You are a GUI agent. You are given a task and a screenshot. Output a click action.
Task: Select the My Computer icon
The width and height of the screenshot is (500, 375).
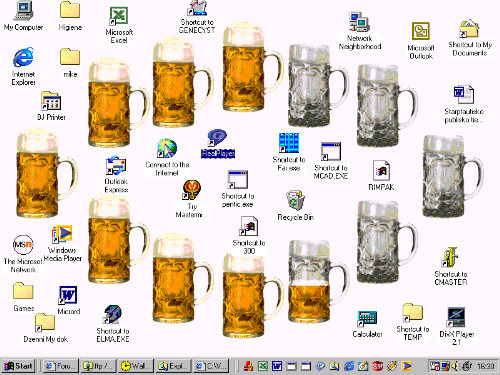coord(23,16)
